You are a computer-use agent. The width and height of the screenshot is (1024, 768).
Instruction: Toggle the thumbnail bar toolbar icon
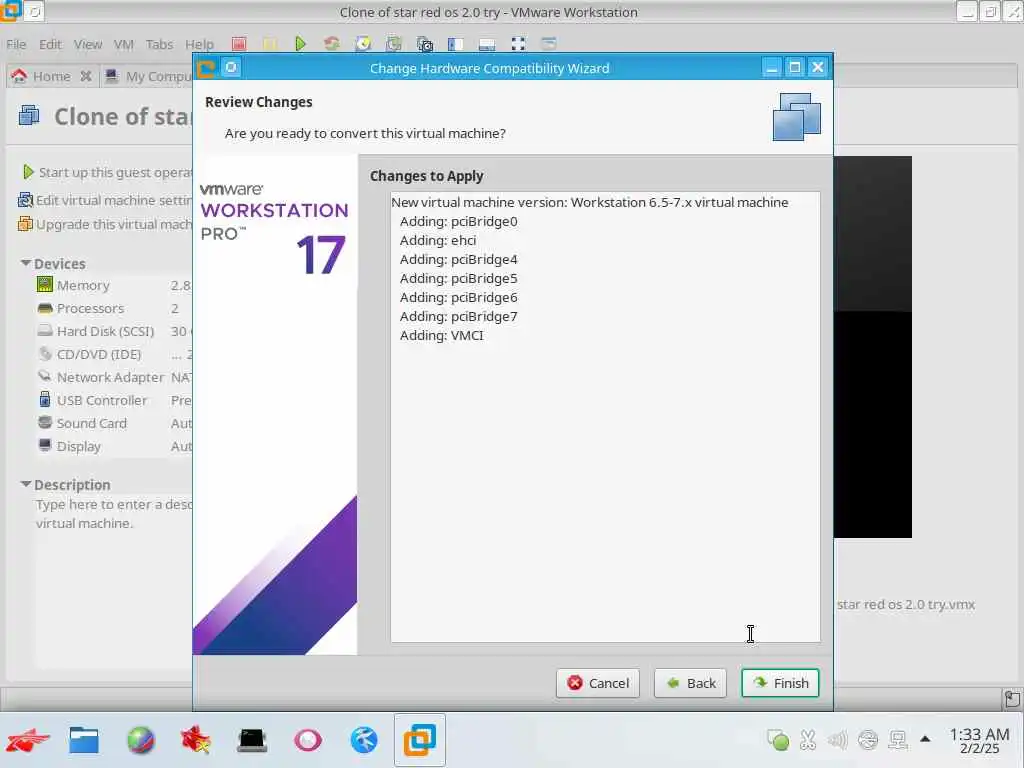(x=487, y=44)
